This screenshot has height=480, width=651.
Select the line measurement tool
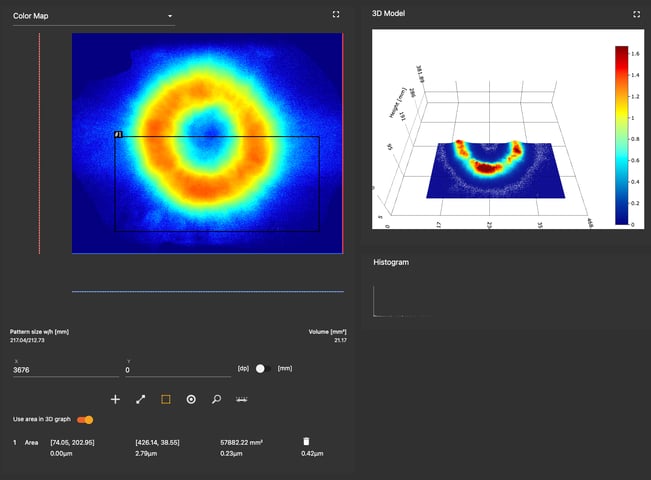click(x=140, y=399)
